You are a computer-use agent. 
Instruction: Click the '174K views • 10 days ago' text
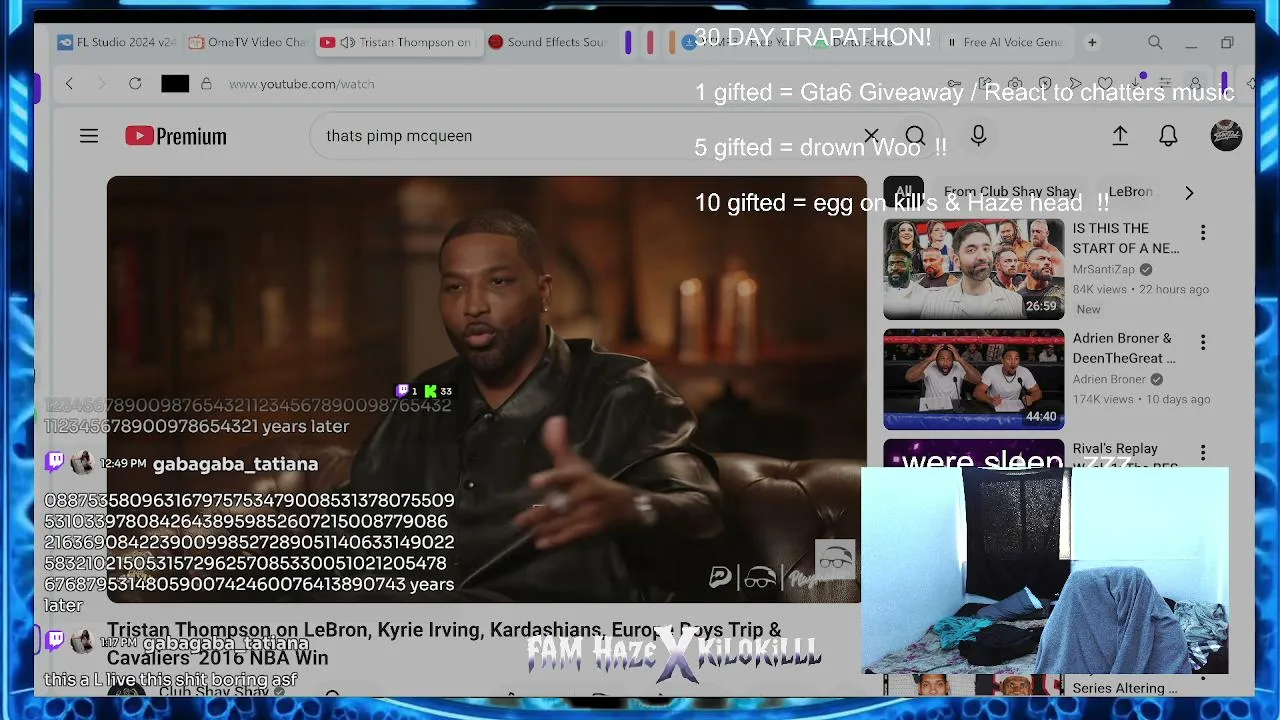click(1142, 399)
